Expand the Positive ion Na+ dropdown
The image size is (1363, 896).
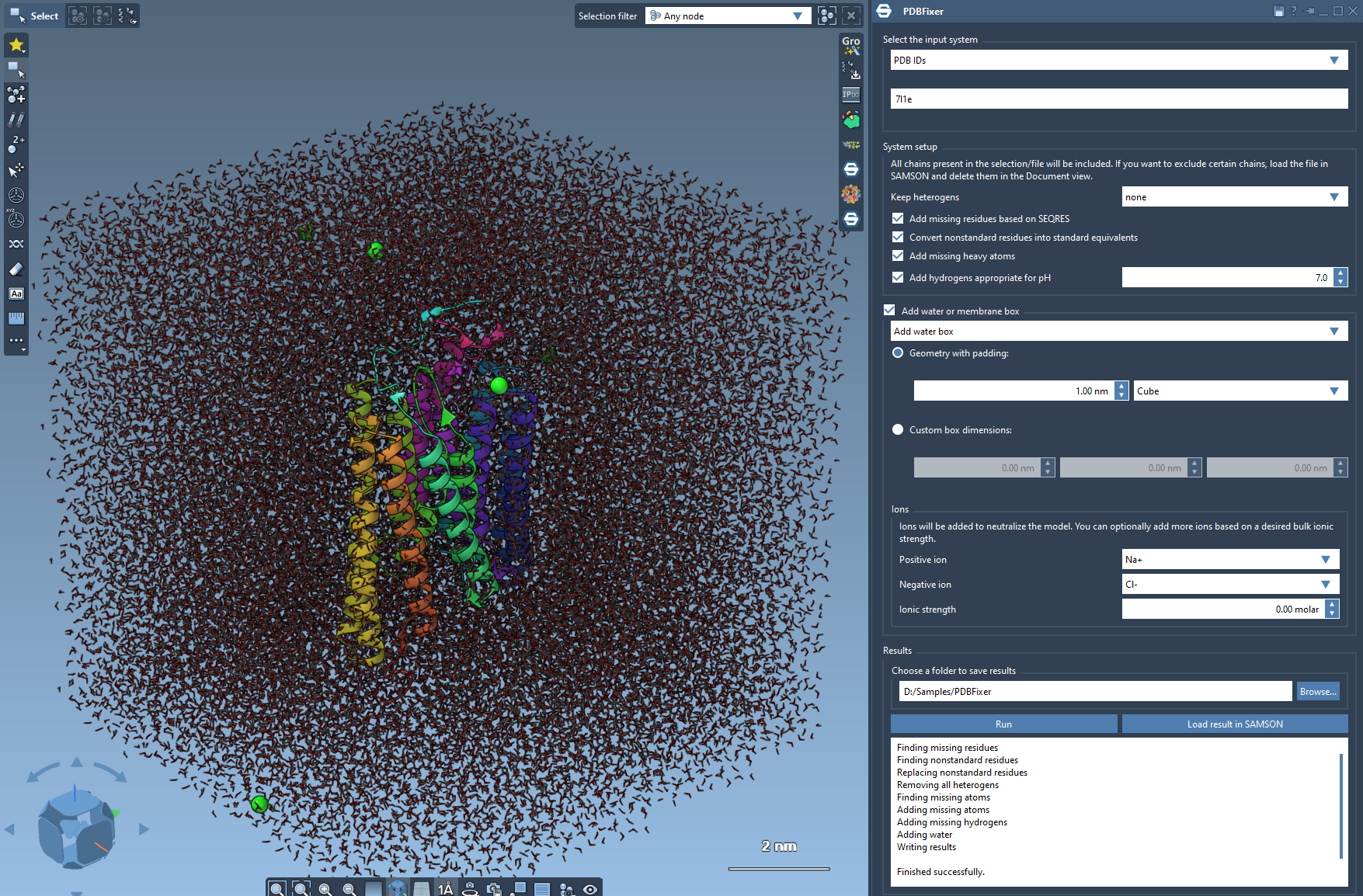[x=1230, y=560]
